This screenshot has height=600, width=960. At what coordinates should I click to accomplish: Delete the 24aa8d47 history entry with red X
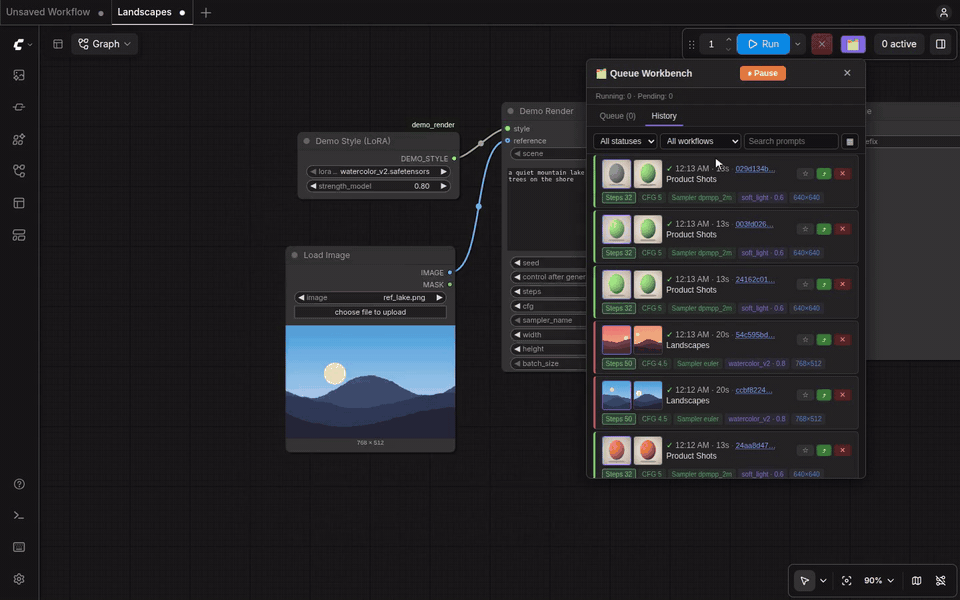pyautogui.click(x=842, y=450)
